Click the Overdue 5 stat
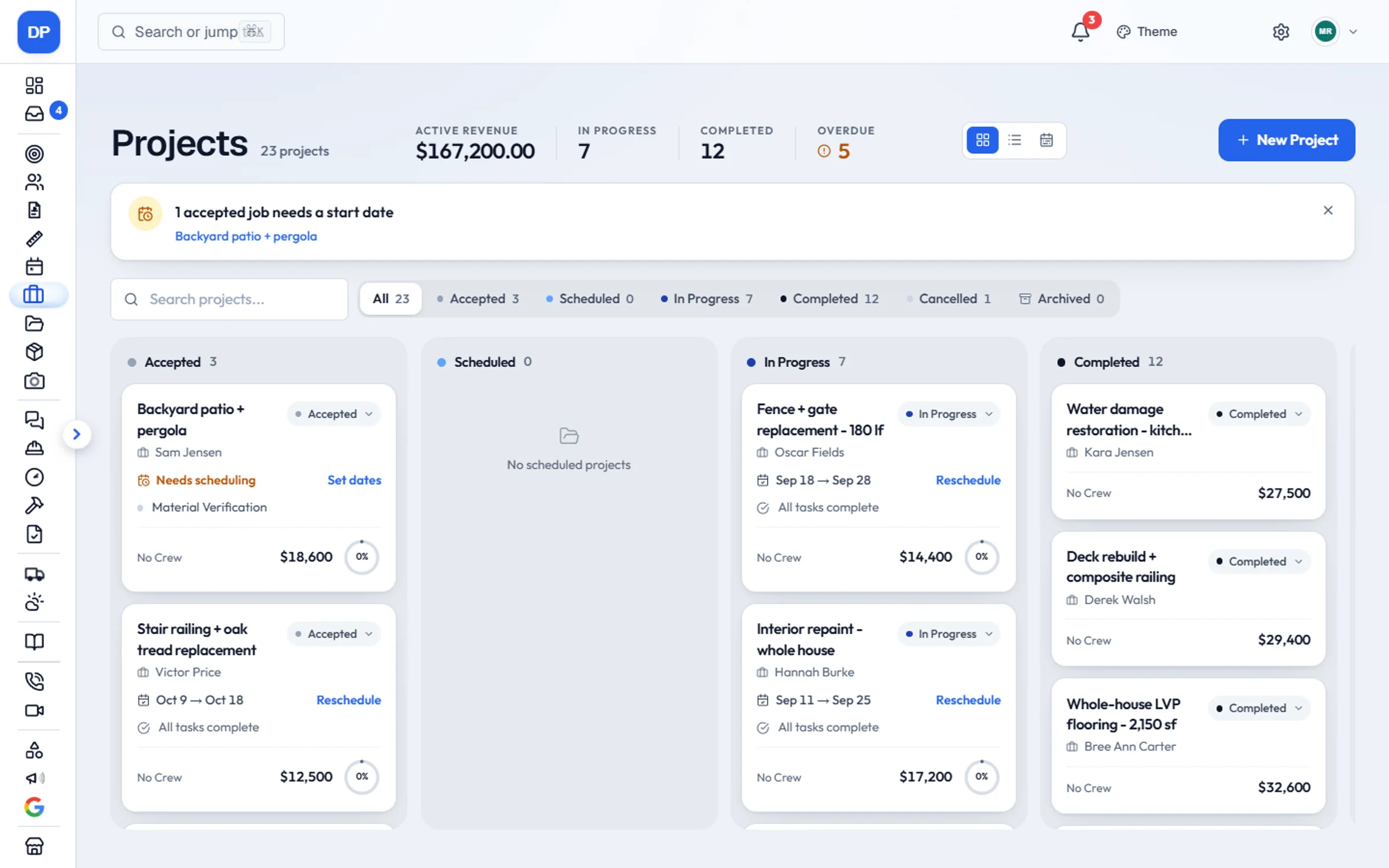 [845, 142]
